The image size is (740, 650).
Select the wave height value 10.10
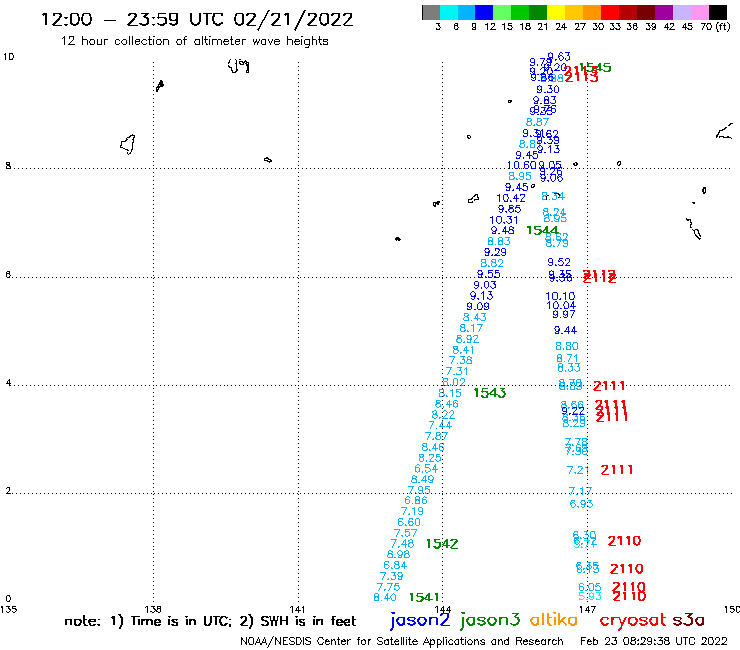tap(560, 296)
